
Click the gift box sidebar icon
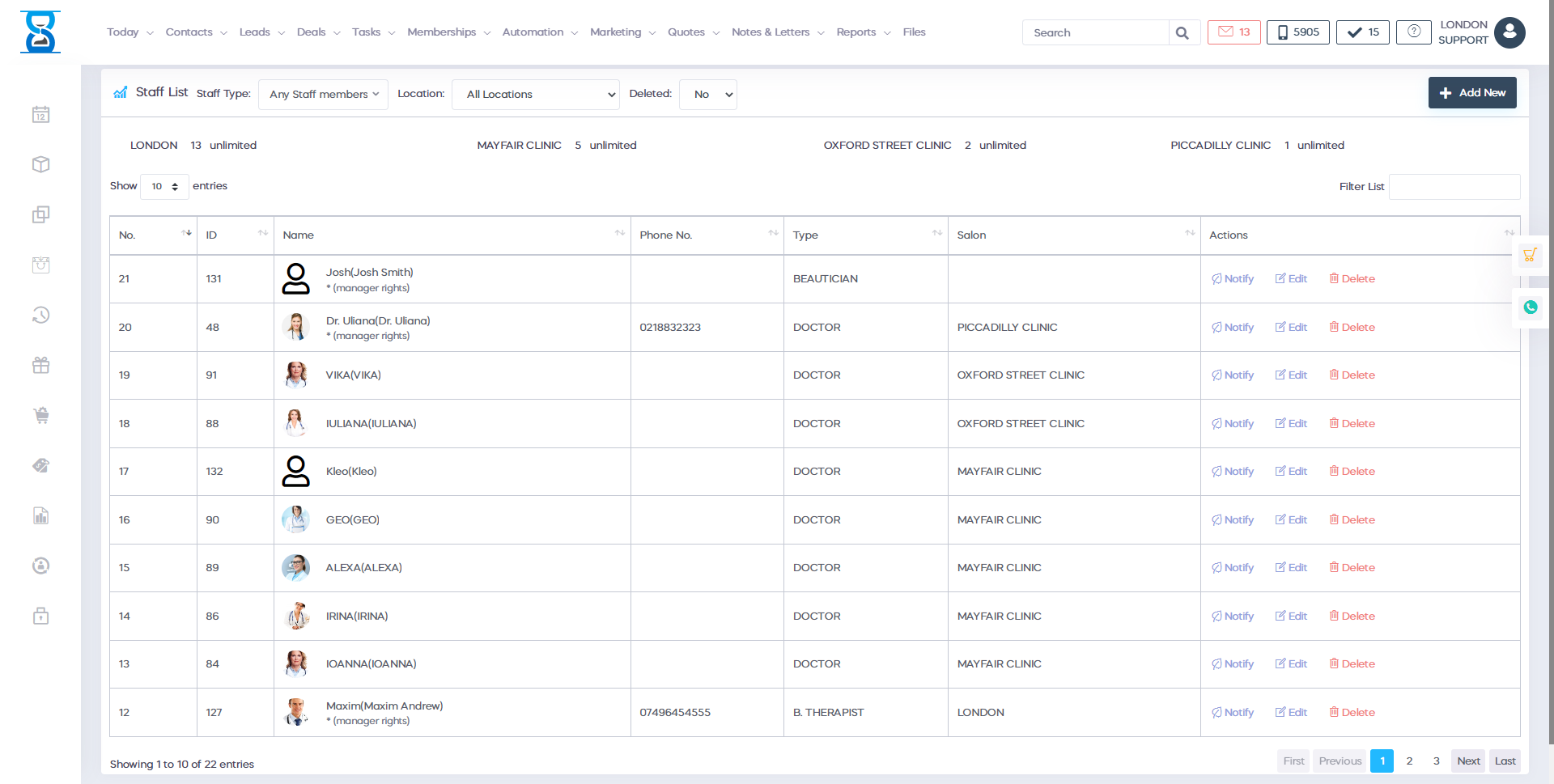[x=41, y=365]
